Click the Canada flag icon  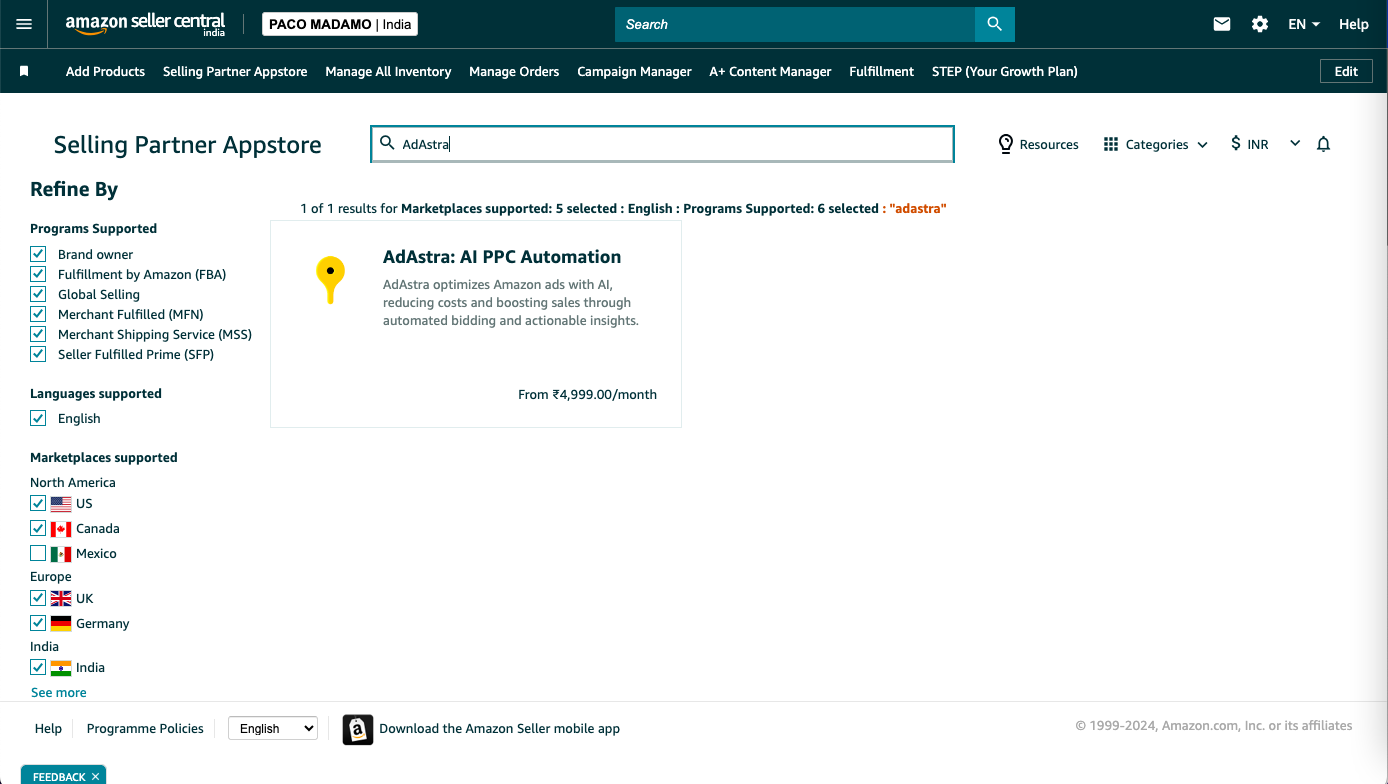pyautogui.click(x=61, y=529)
